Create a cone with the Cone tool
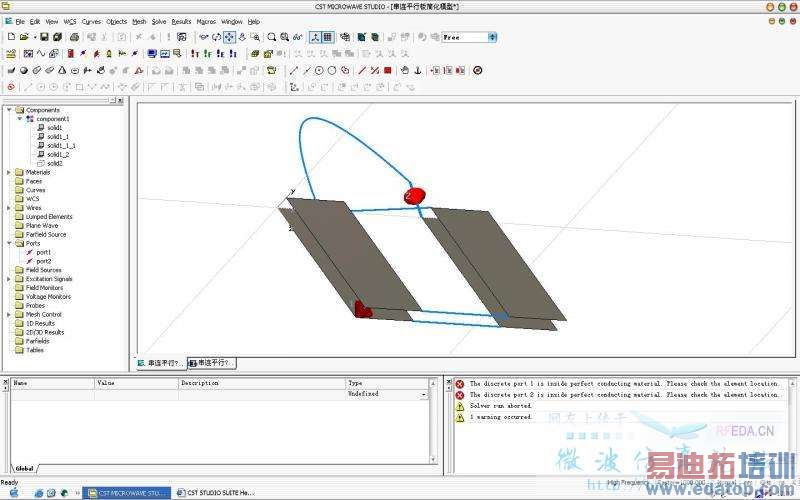The width and height of the screenshot is (800, 500). point(62,70)
